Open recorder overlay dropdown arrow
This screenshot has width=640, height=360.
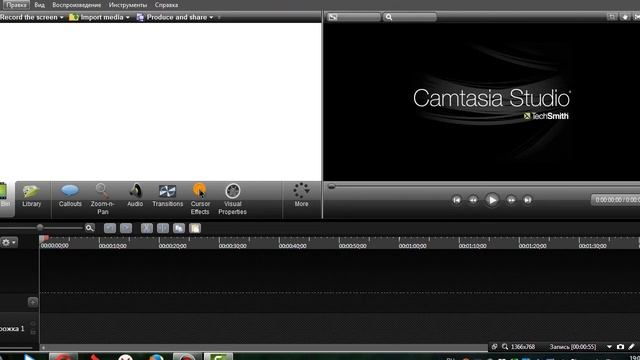coord(609,347)
